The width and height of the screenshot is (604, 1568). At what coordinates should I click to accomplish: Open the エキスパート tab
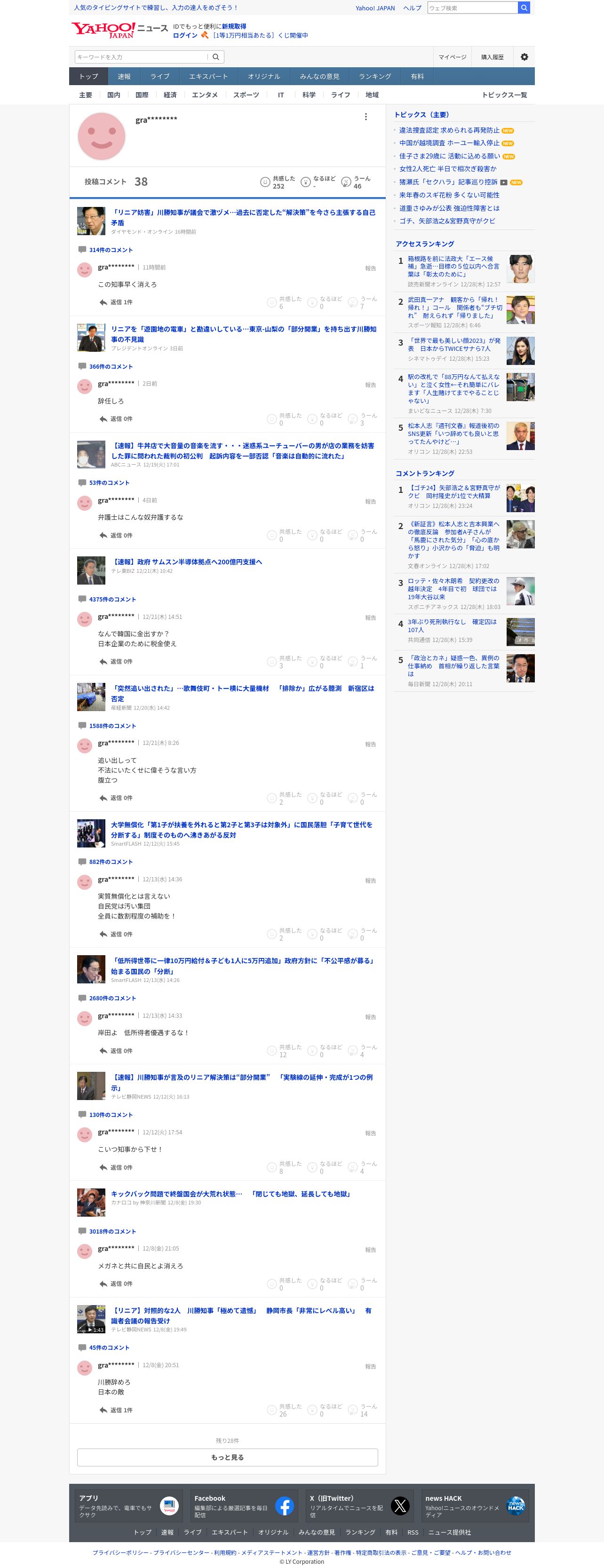point(208,76)
